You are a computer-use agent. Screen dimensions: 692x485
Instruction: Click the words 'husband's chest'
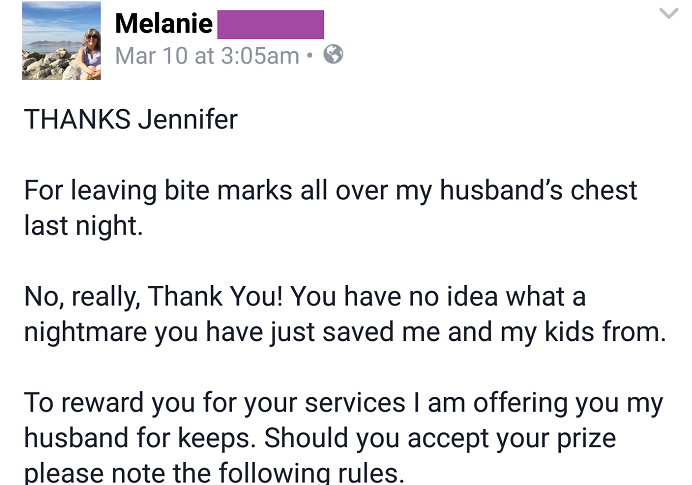538,190
